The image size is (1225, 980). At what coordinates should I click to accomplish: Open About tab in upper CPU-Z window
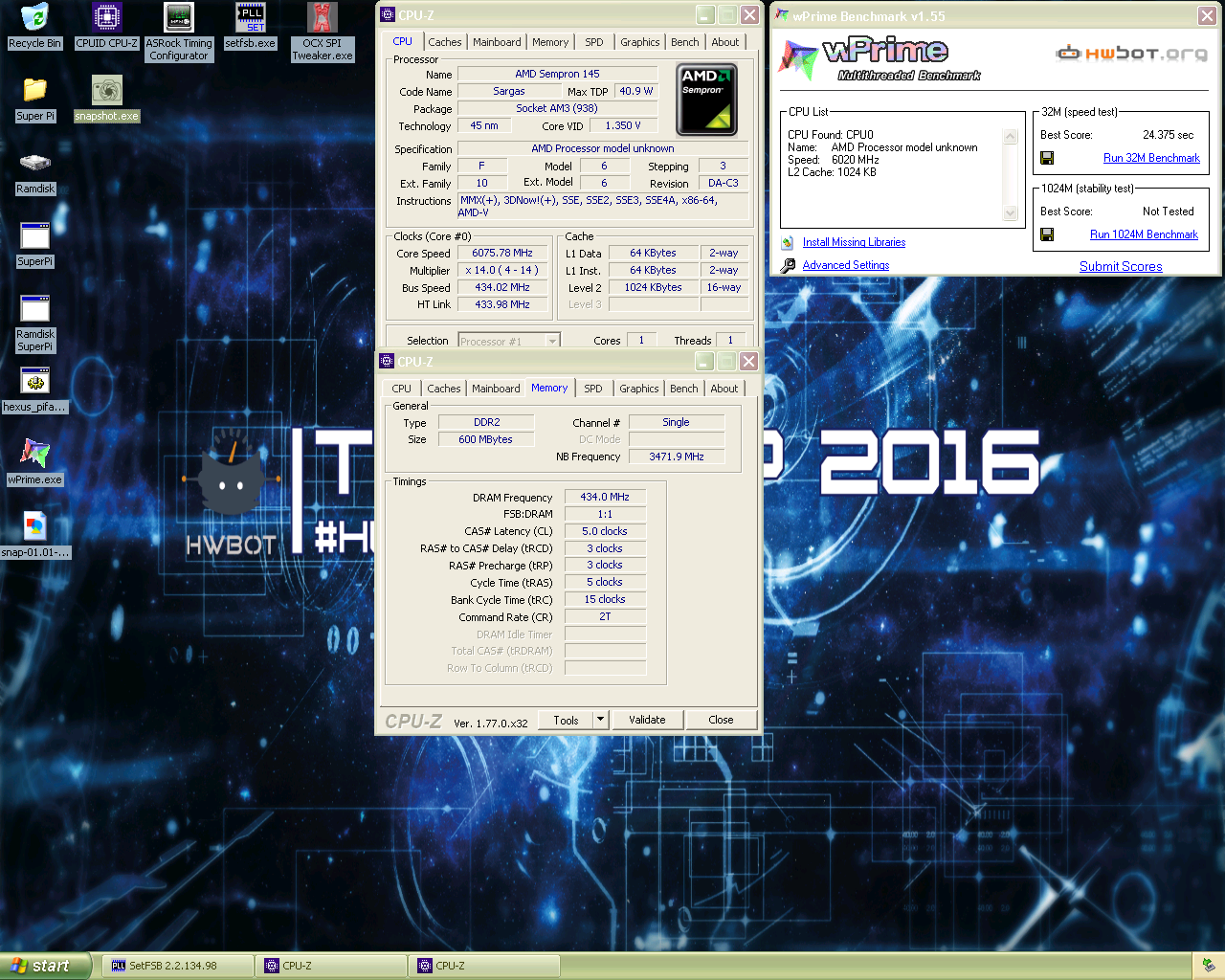[725, 42]
